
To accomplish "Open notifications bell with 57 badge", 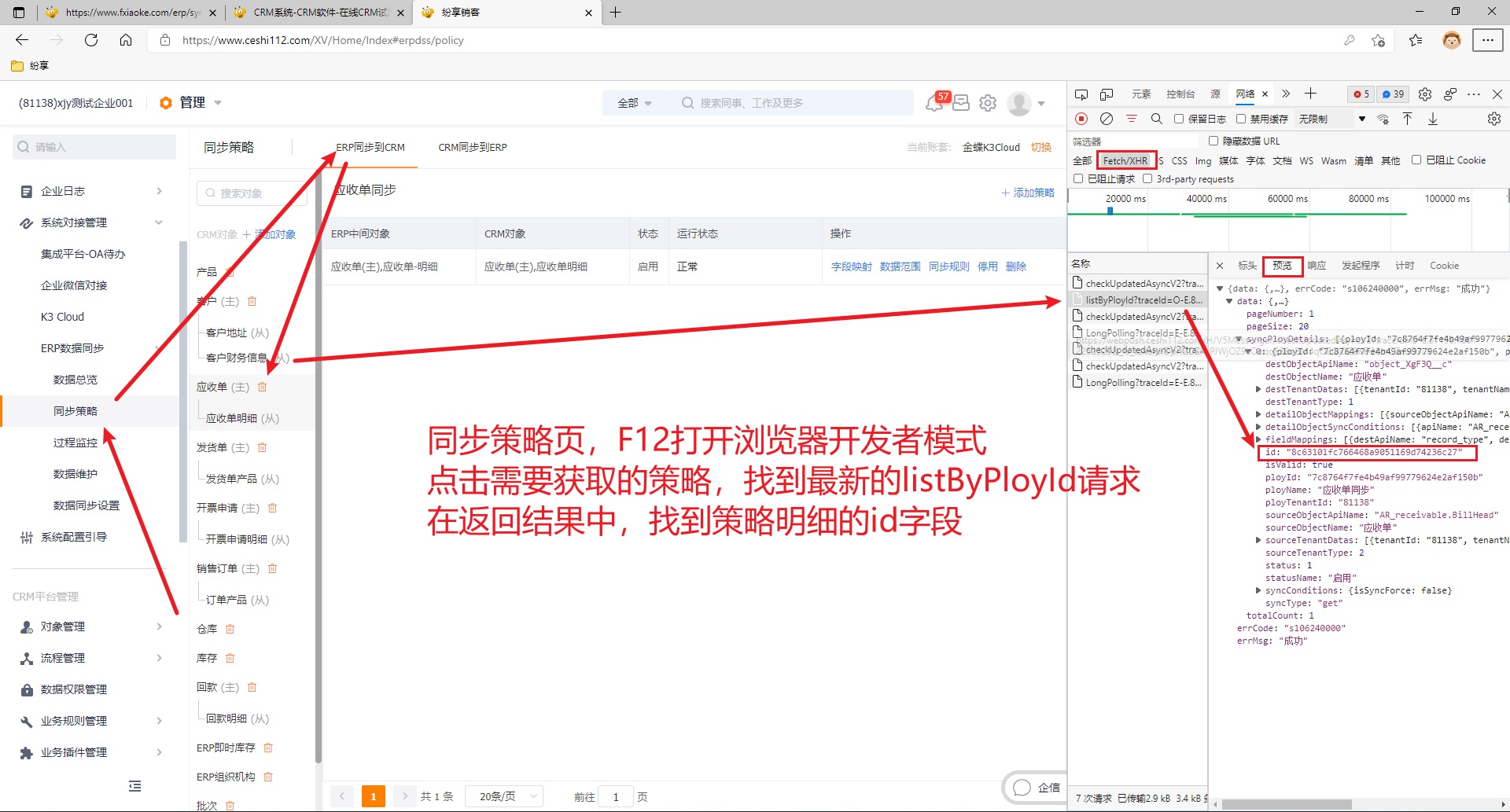I will tap(935, 102).
